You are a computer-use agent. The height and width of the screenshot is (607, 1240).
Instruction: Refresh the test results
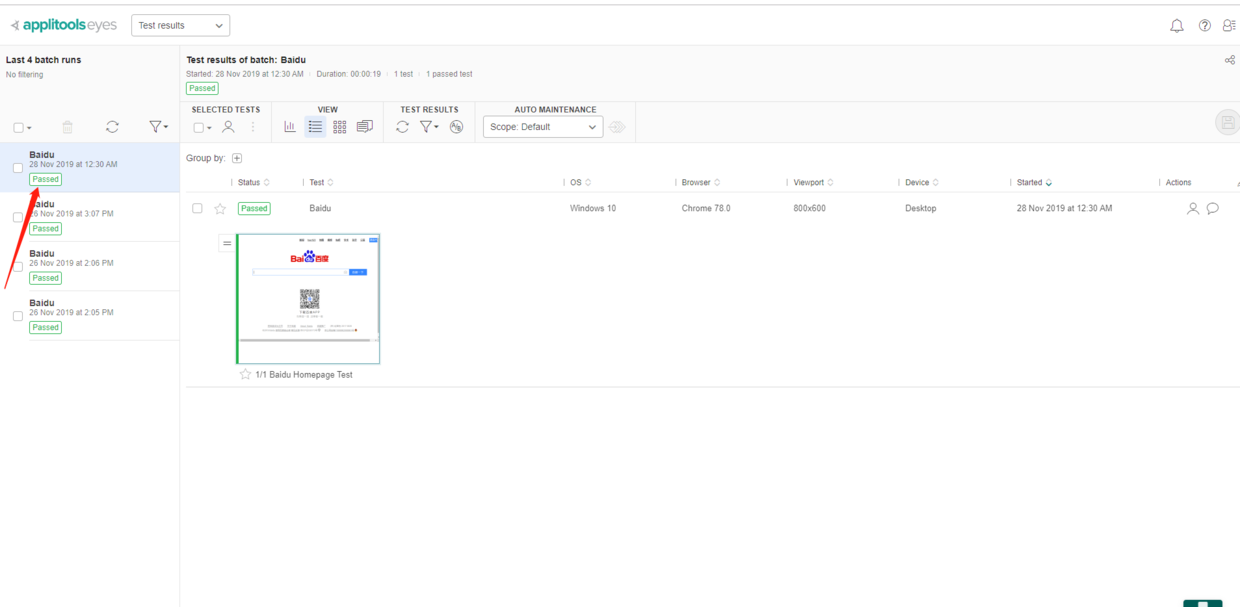(x=402, y=127)
